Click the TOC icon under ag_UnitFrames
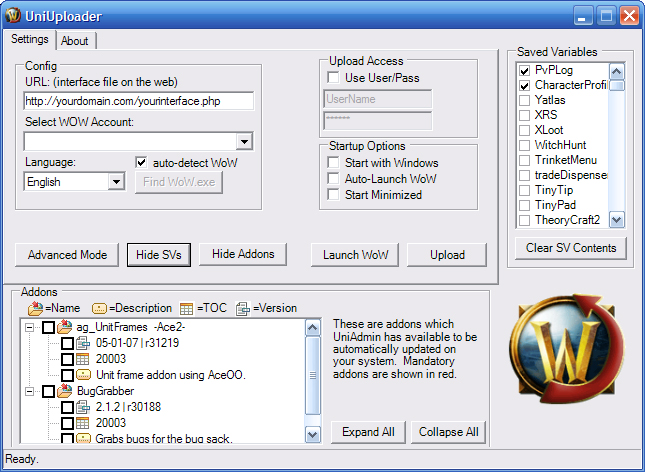Viewport: 645px width, 472px height. coord(83,359)
